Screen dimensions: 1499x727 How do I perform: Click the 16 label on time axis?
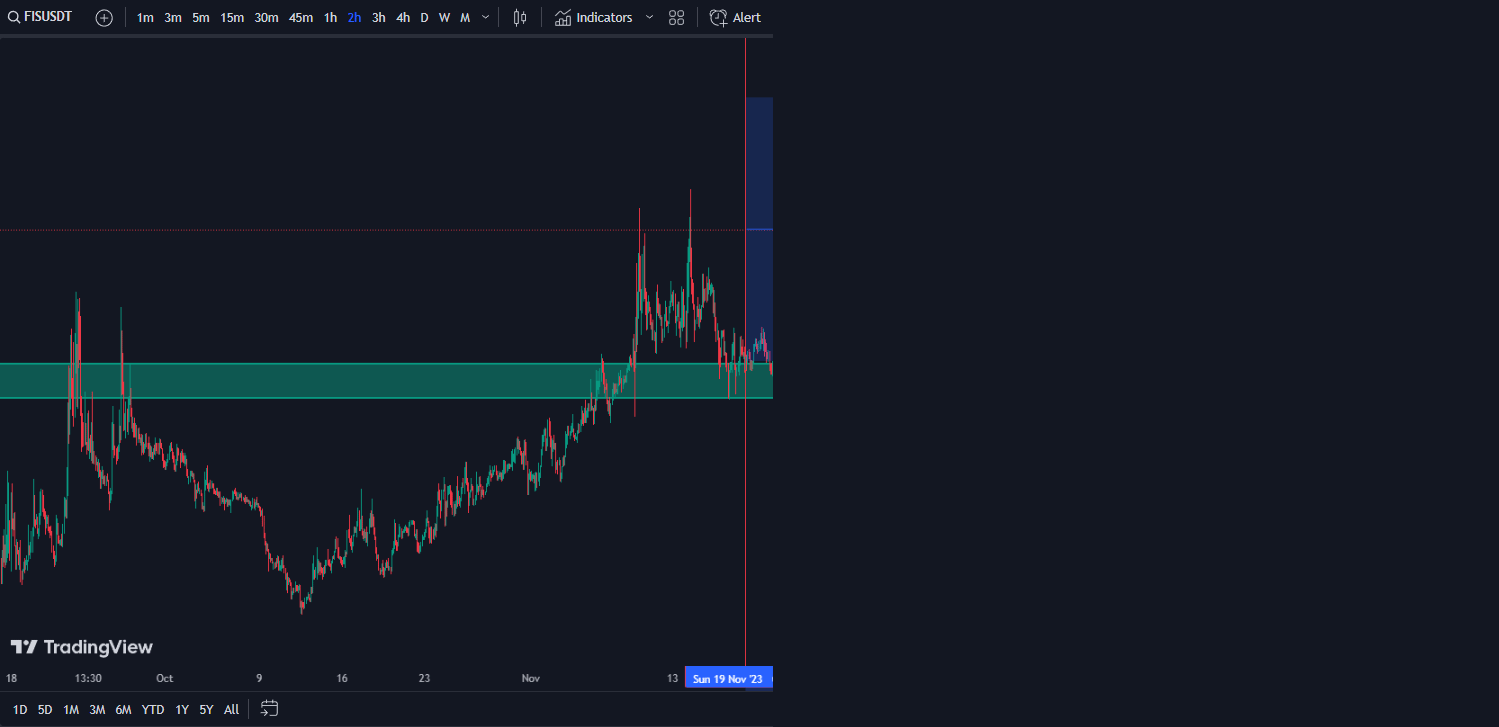pos(342,678)
